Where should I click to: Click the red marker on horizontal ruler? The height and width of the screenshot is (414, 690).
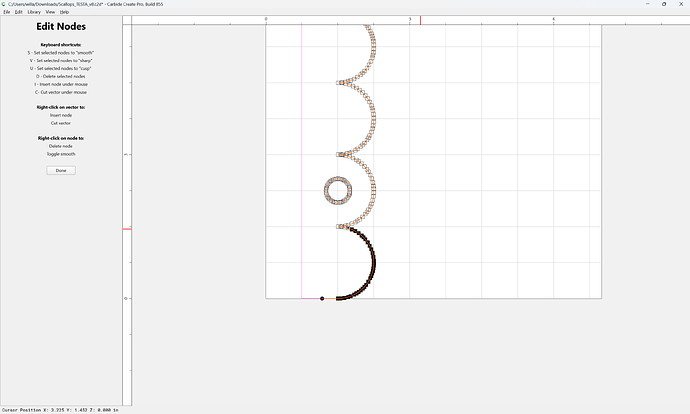[x=420, y=20]
